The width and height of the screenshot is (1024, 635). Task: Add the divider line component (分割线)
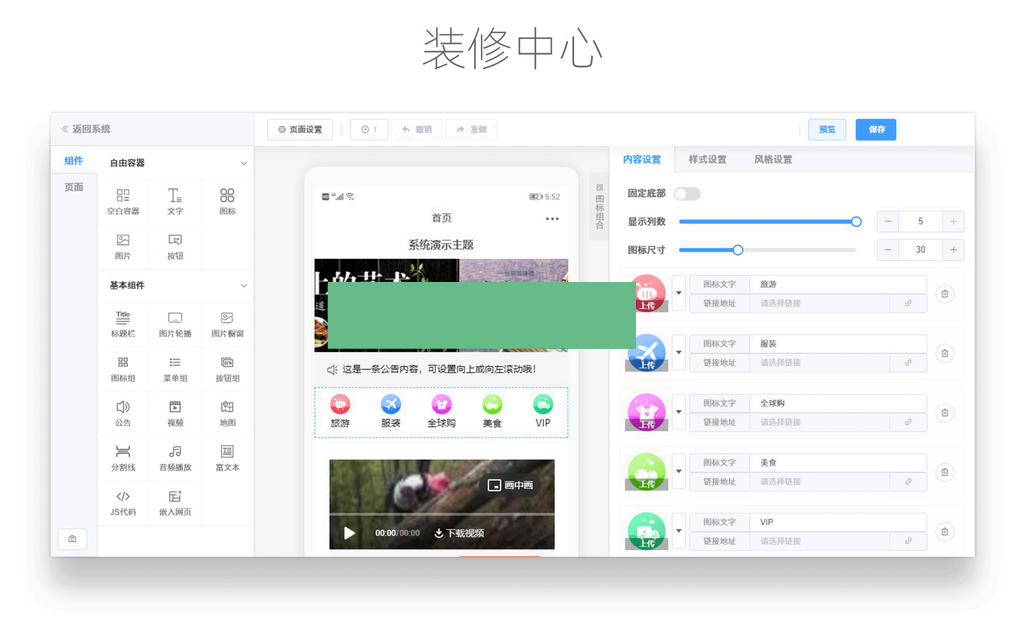tap(123, 458)
